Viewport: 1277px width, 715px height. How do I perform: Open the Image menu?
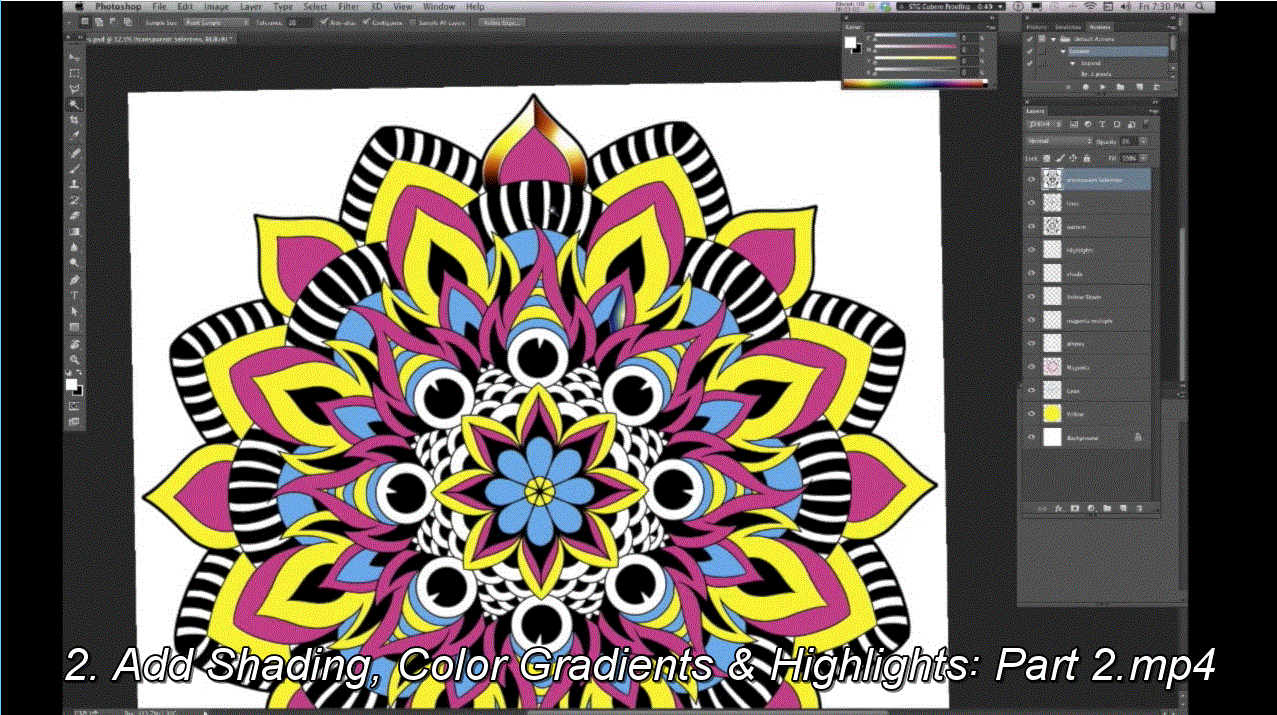click(x=216, y=6)
